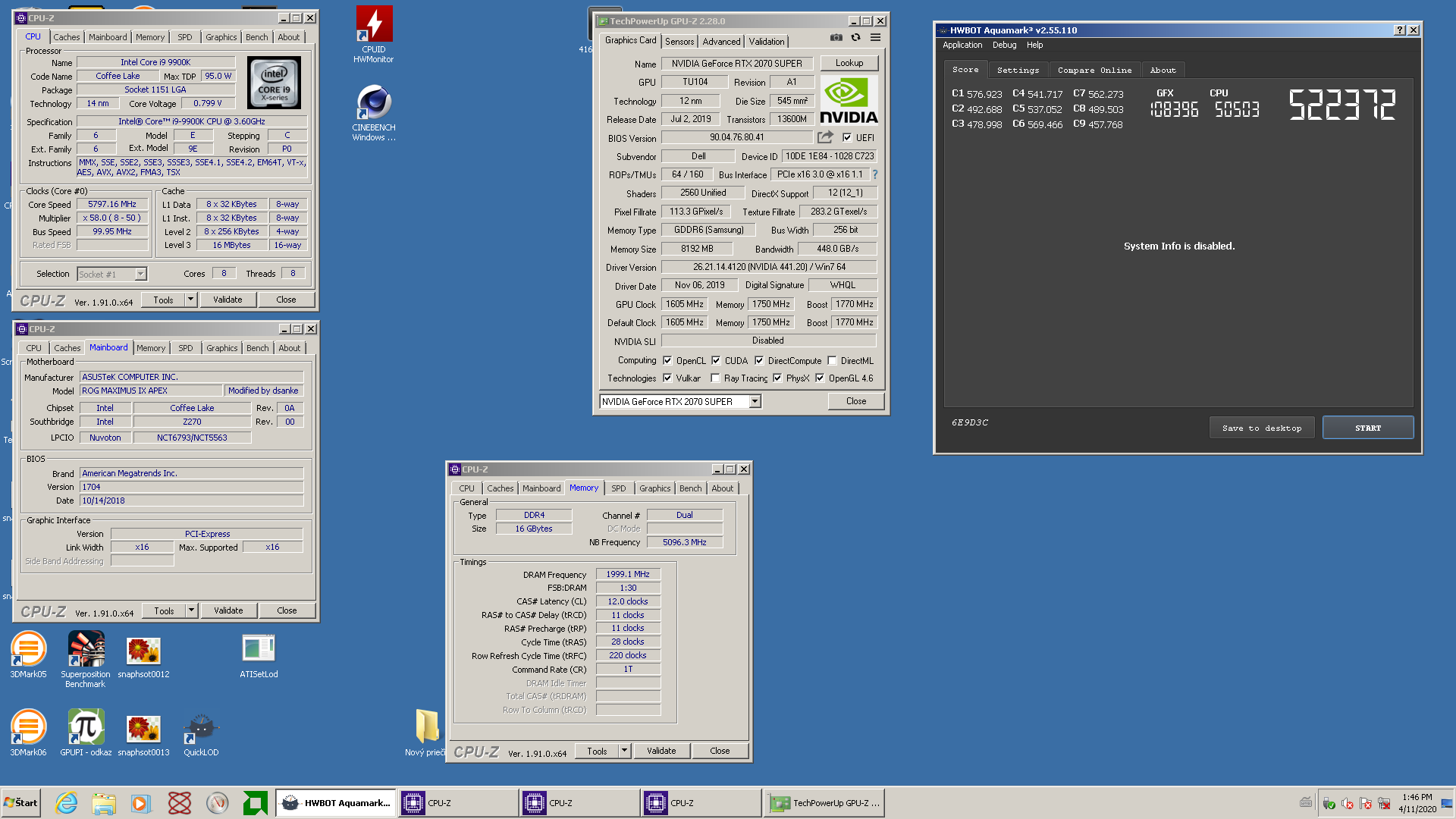Click Close button in GPU-Z window
The width and height of the screenshot is (1456, 819).
[x=856, y=401]
